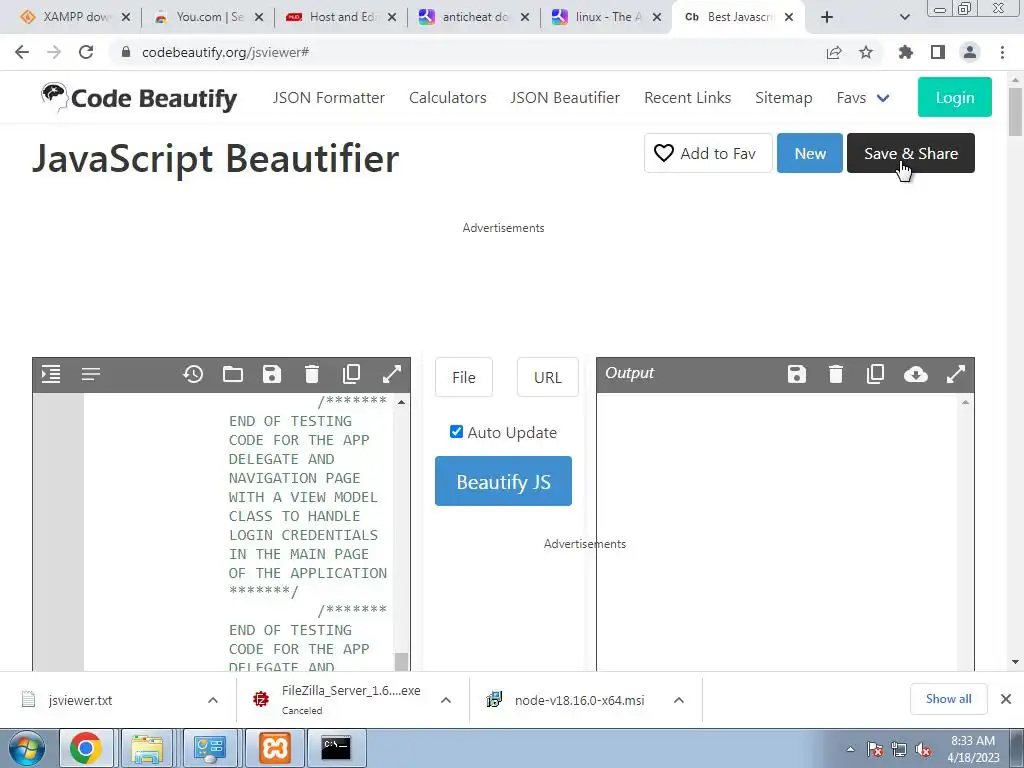Open the command prompt from the taskbar
1024x768 pixels.
point(336,748)
